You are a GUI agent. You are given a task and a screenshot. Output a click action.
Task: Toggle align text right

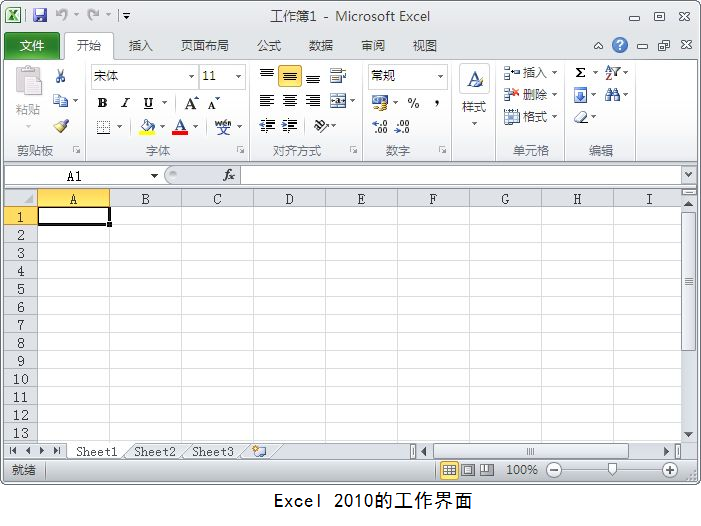313,101
